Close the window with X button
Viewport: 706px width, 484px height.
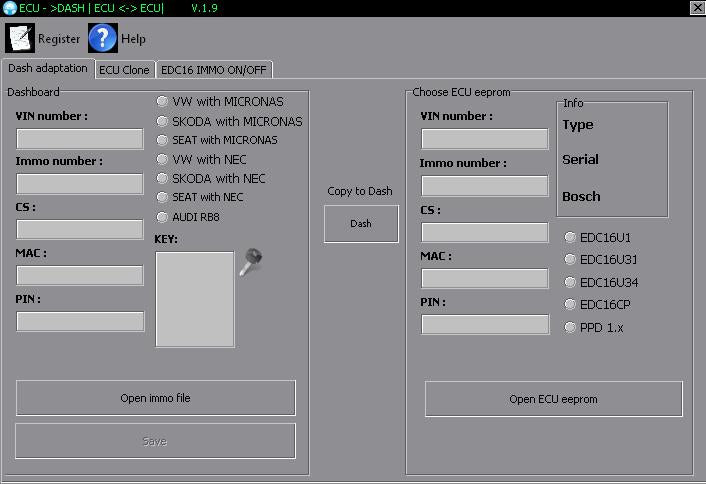pos(696,8)
